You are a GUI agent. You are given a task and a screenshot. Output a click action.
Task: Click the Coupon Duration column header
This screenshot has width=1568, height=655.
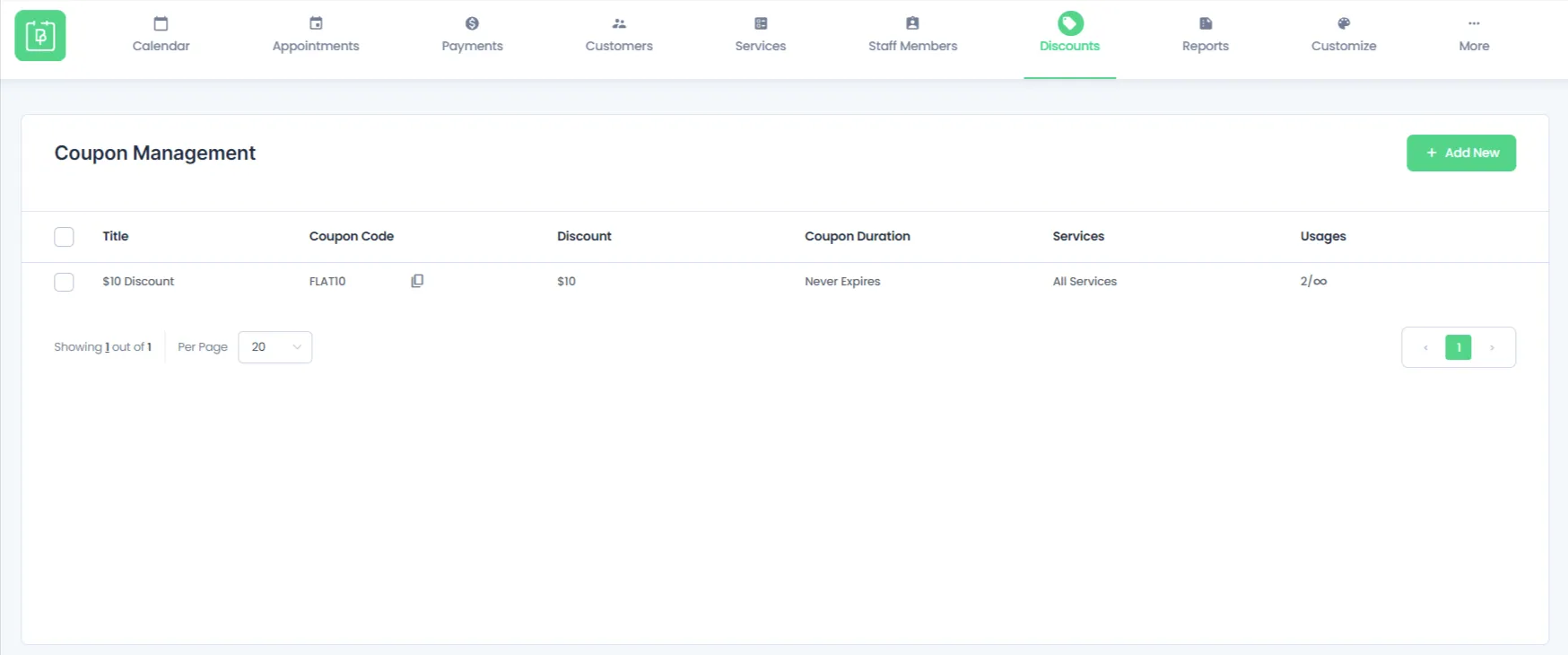point(858,236)
